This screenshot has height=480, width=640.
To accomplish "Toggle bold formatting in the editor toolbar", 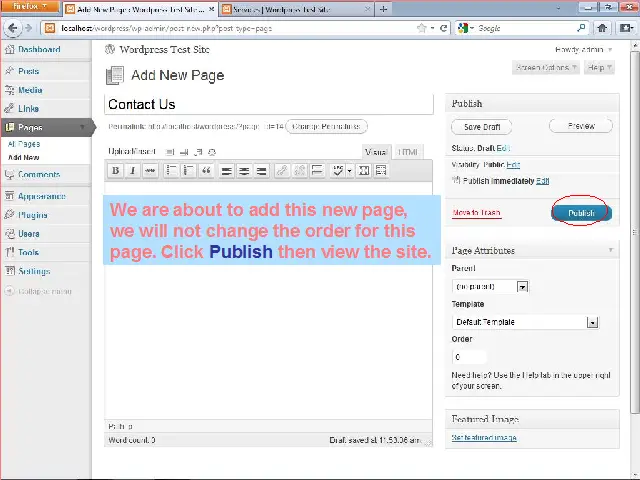I will (x=115, y=171).
